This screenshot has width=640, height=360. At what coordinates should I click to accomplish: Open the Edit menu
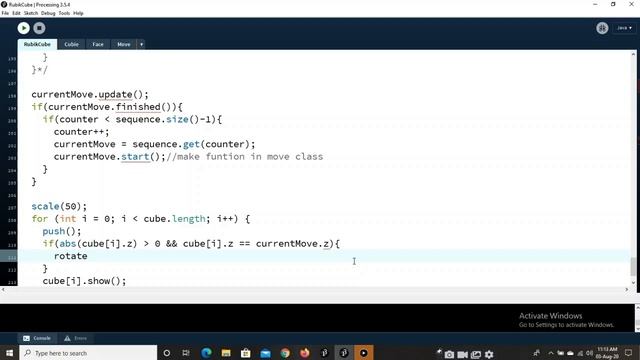[x=16, y=13]
